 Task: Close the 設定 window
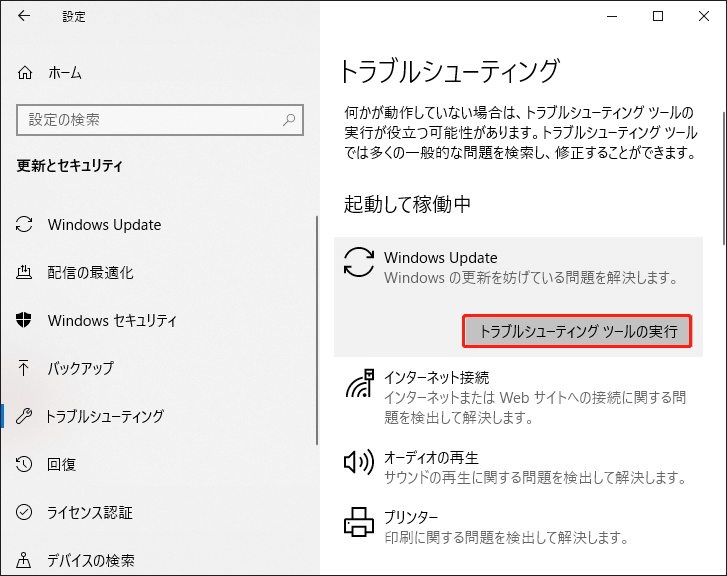point(703,16)
